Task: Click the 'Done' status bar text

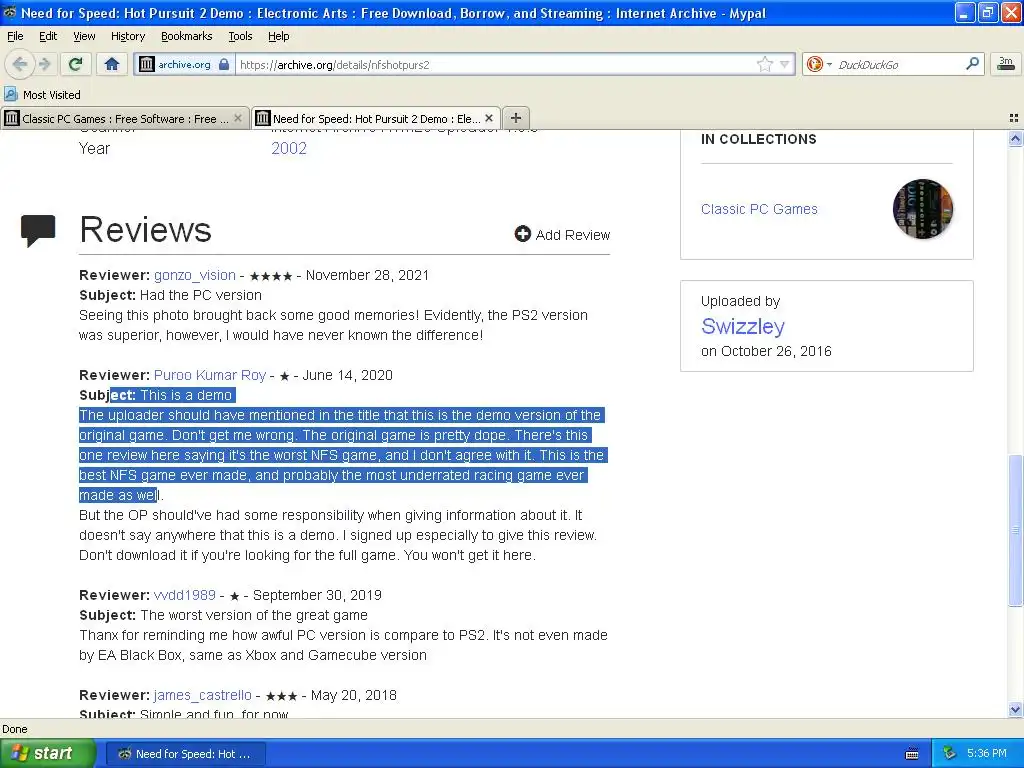Action: click(x=14, y=729)
